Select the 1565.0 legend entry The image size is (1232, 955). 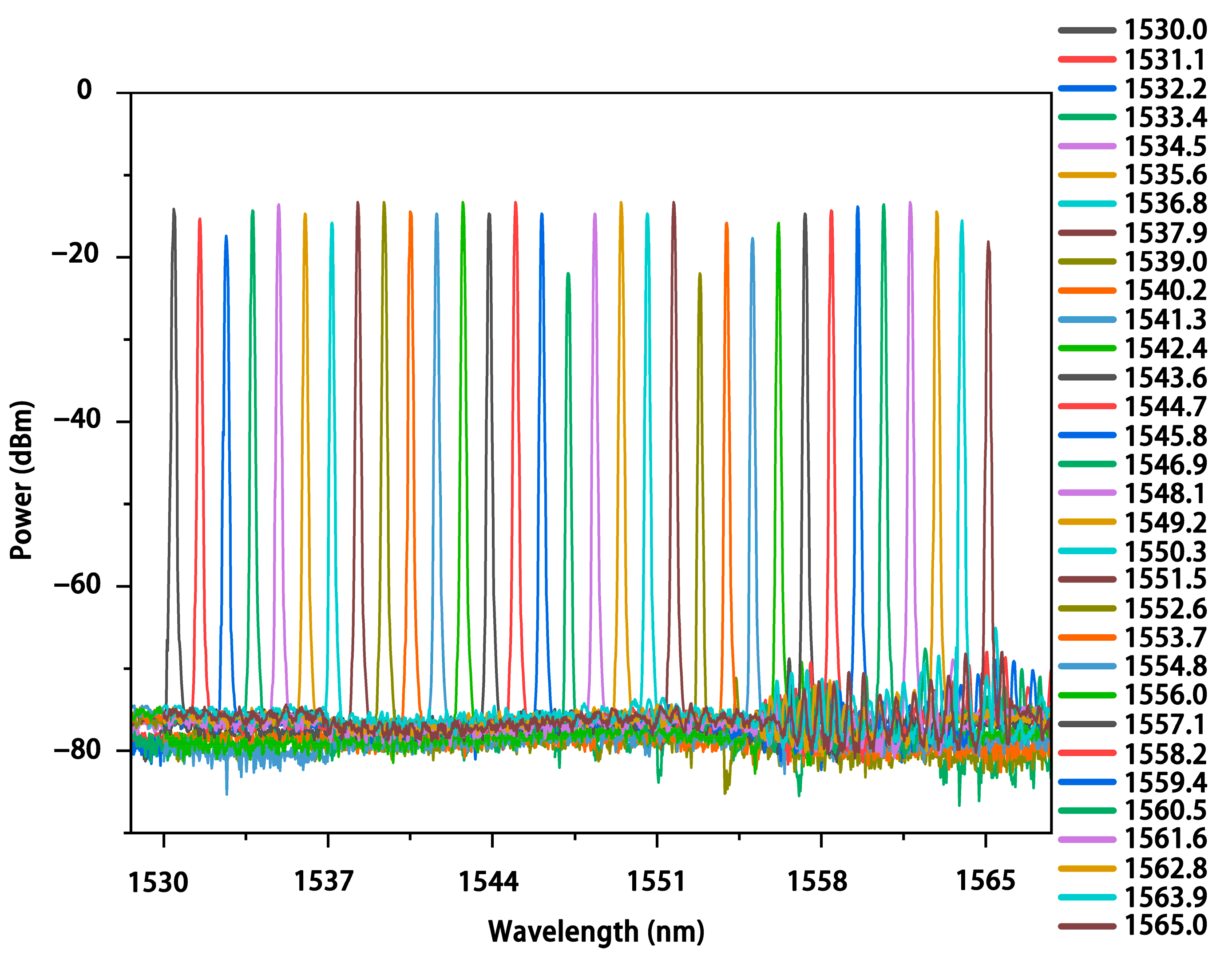[1165, 926]
